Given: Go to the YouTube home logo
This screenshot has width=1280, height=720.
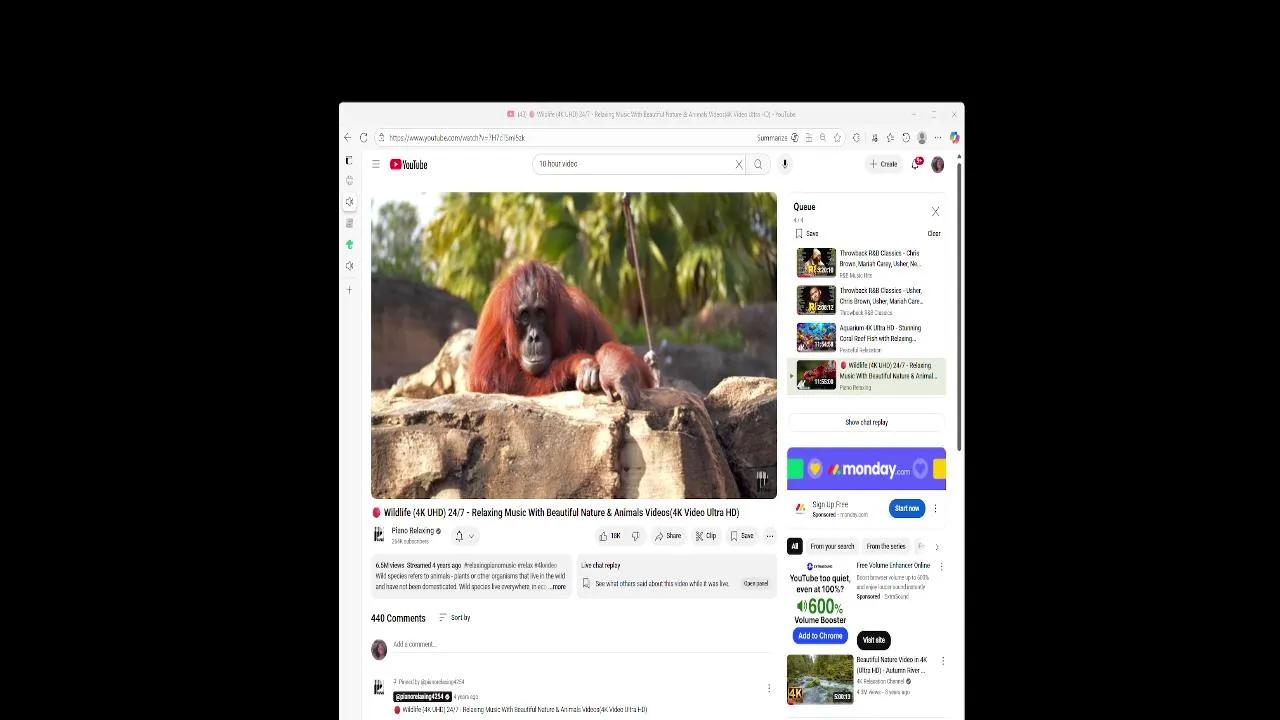Looking at the screenshot, I should pos(409,164).
